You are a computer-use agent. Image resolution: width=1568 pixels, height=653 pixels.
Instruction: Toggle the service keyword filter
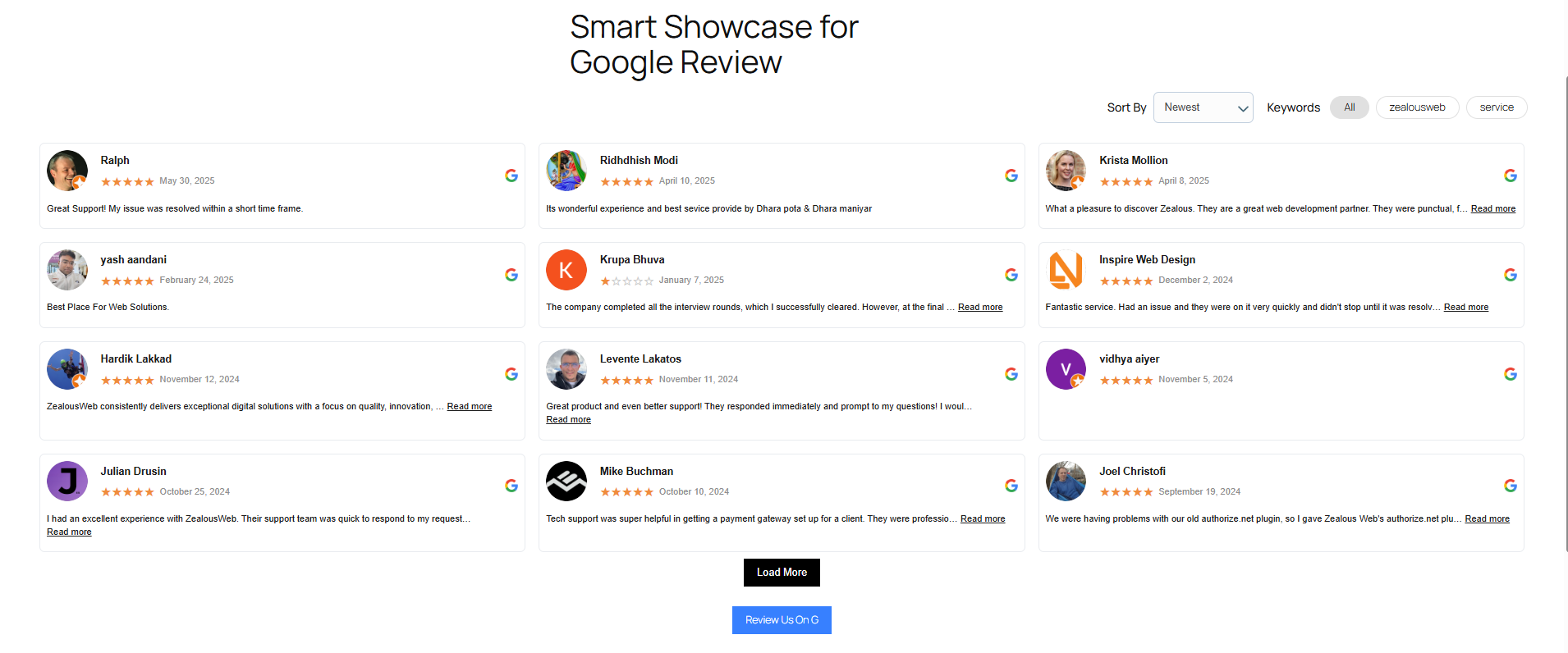click(x=1497, y=107)
